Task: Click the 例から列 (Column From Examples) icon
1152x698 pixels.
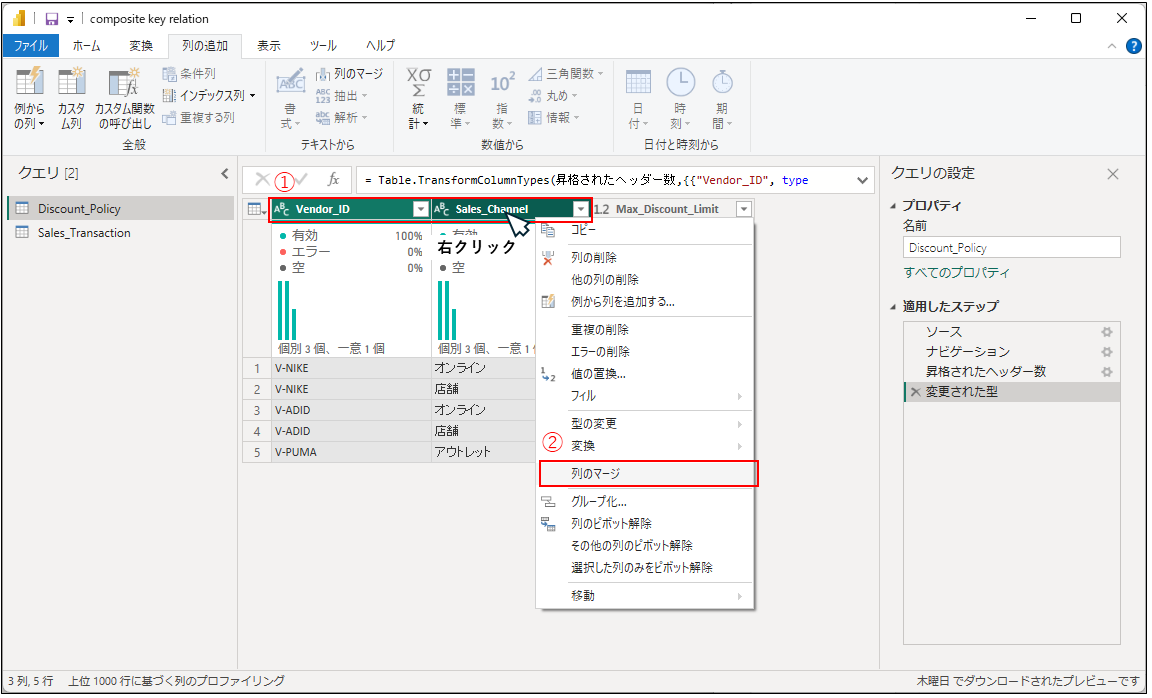Action: (x=29, y=85)
